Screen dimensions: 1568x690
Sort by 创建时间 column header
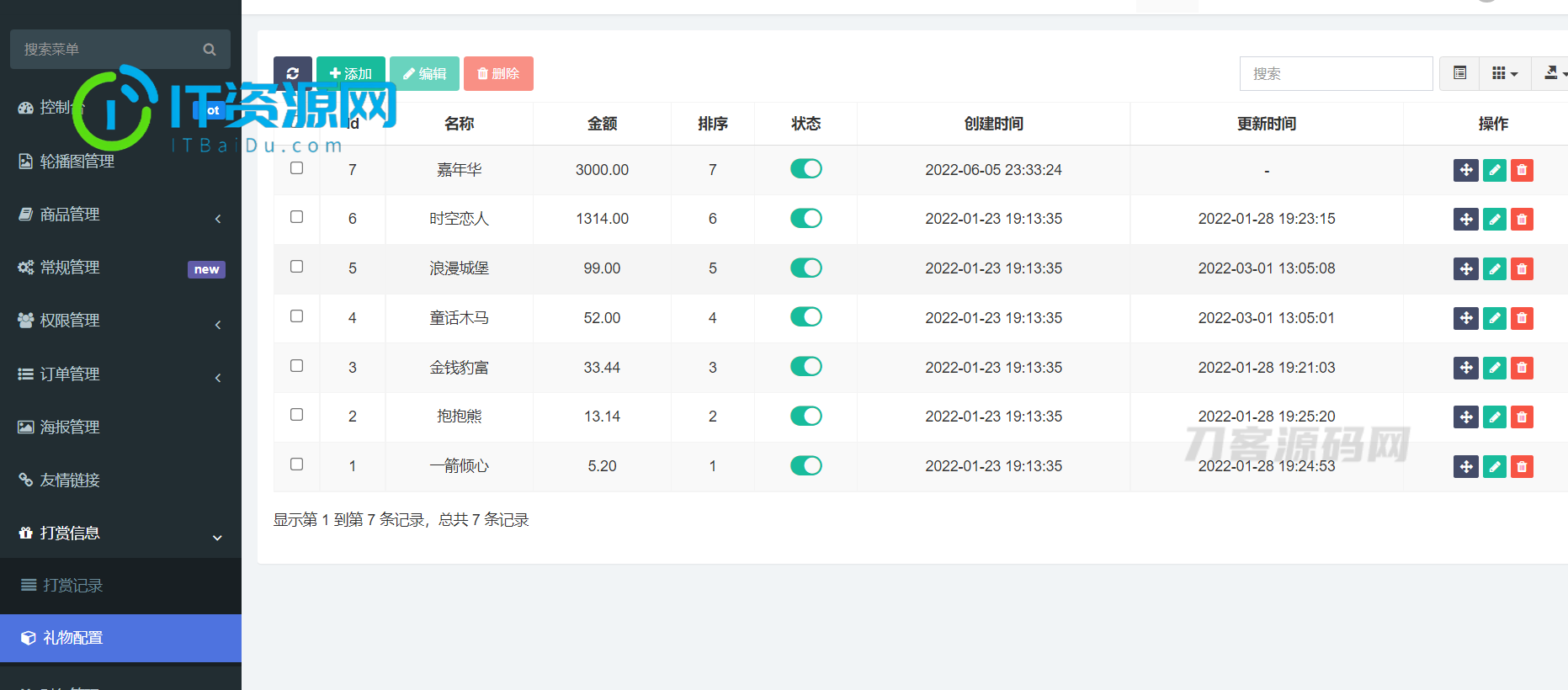pyautogui.click(x=993, y=124)
